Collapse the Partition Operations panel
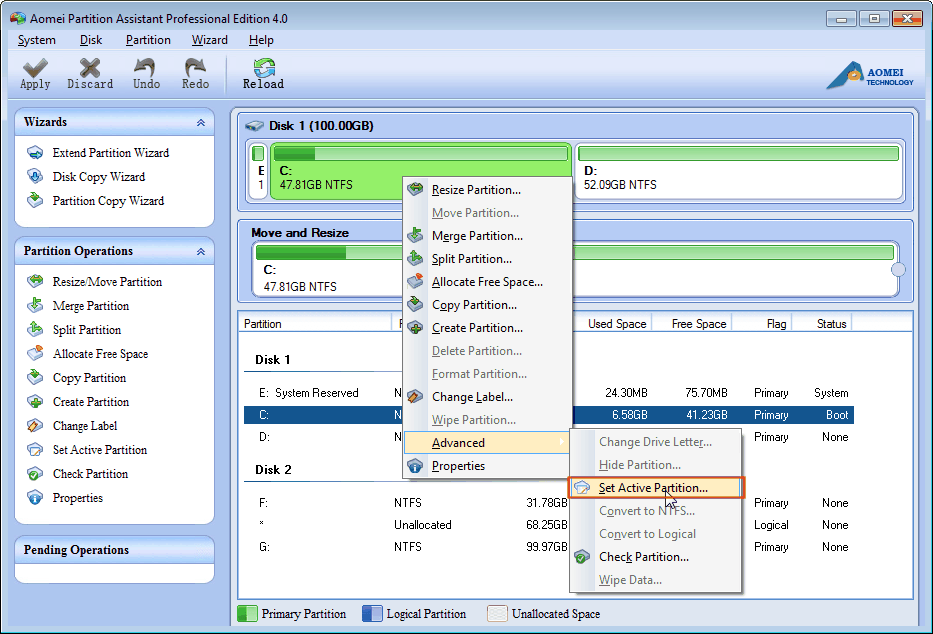 201,252
